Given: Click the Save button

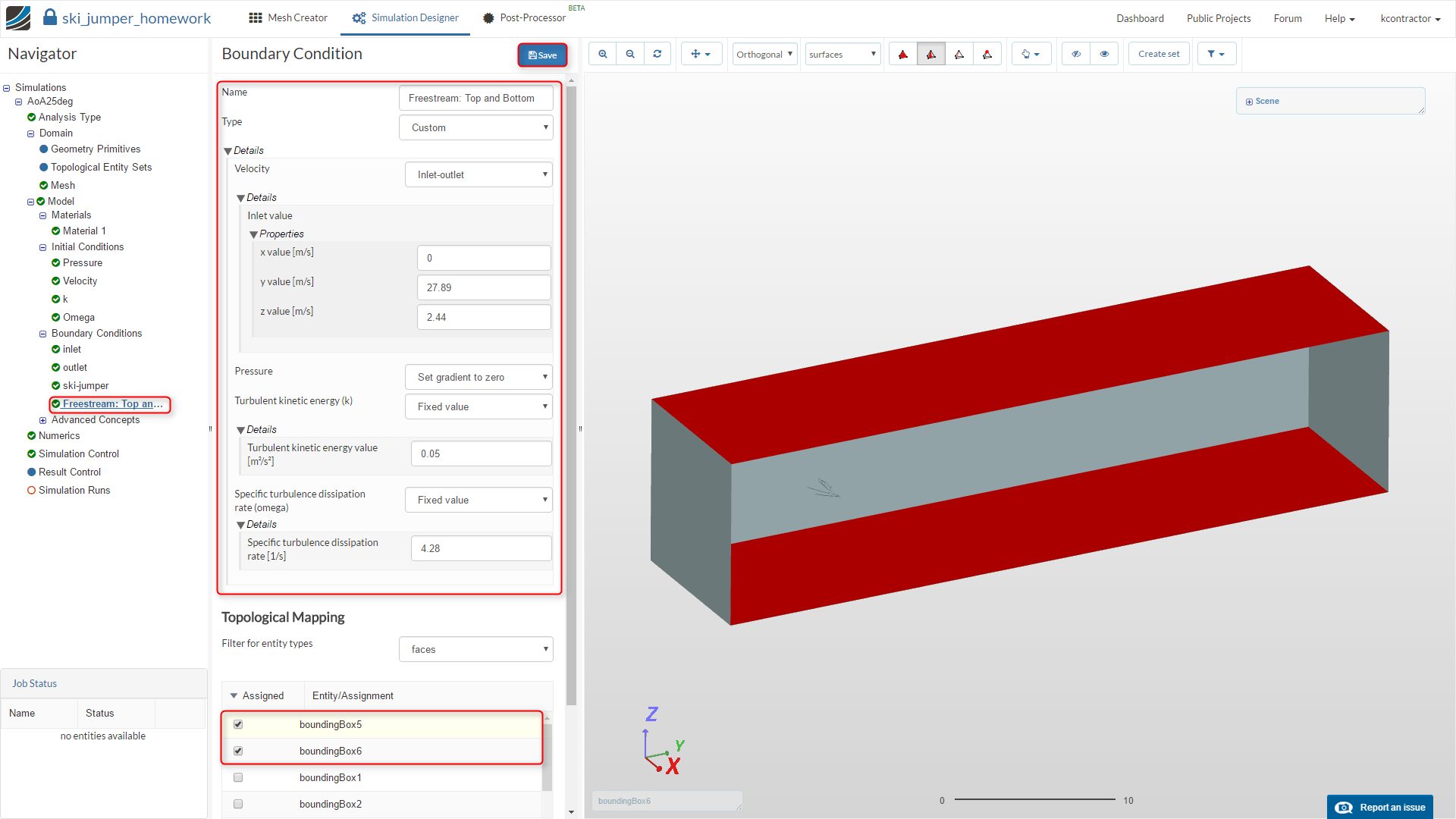Looking at the screenshot, I should 542,55.
